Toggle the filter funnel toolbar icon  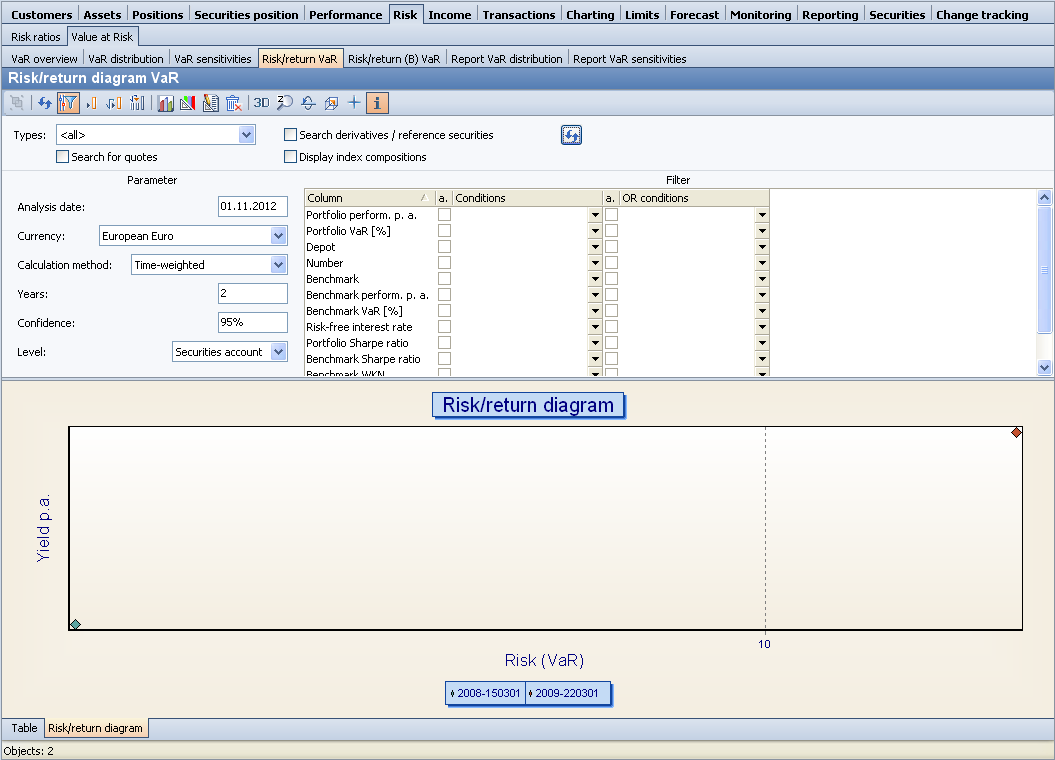68,102
